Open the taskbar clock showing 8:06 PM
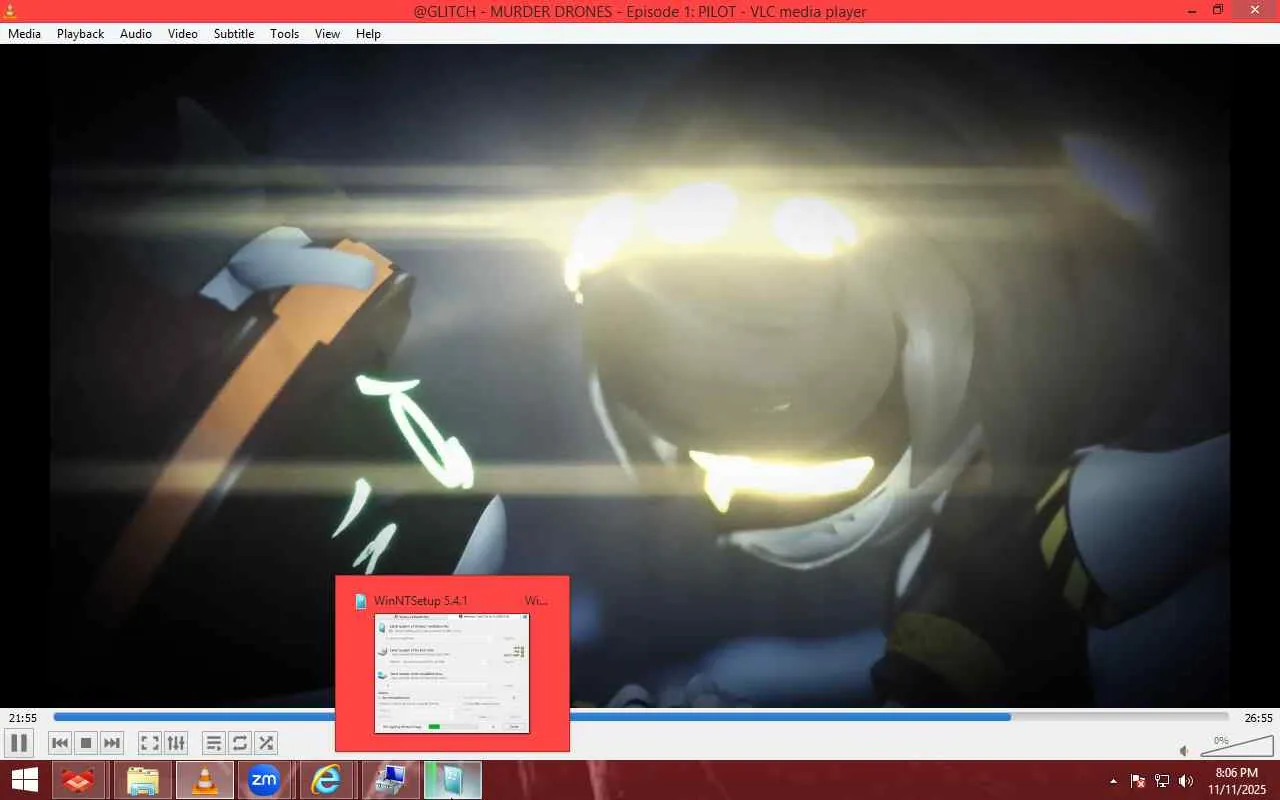The image size is (1280, 800). (1236, 781)
